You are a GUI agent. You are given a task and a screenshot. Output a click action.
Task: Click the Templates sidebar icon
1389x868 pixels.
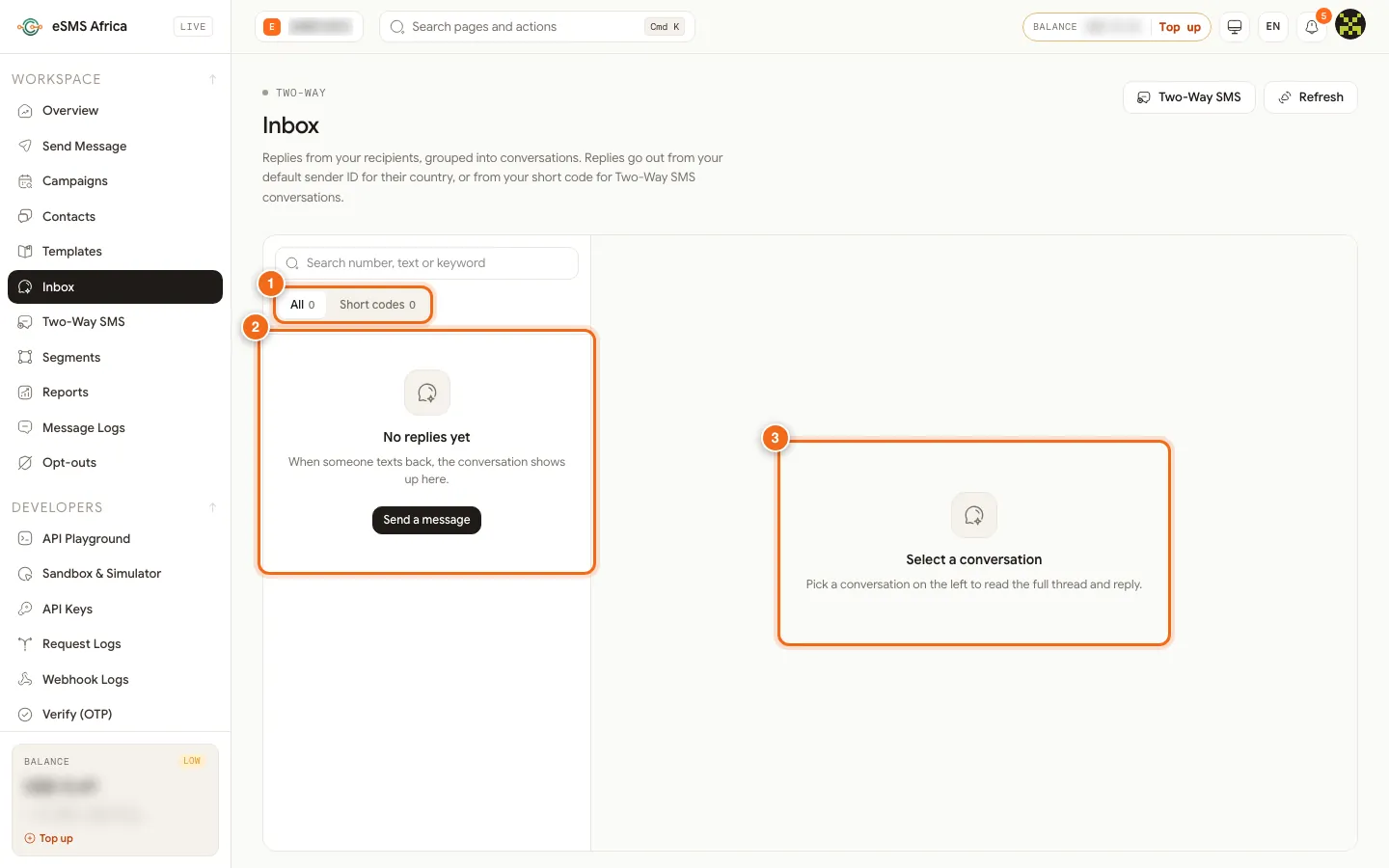click(25, 252)
